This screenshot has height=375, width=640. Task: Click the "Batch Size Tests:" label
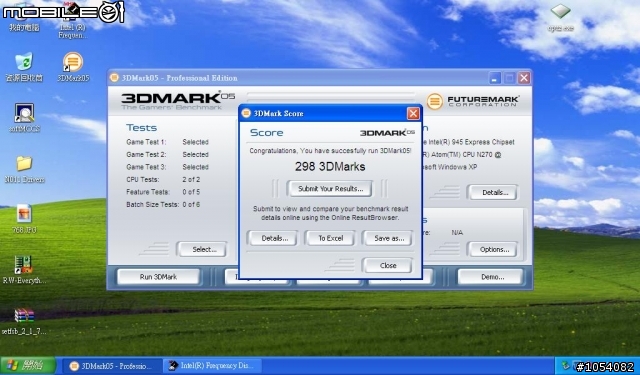[152, 204]
